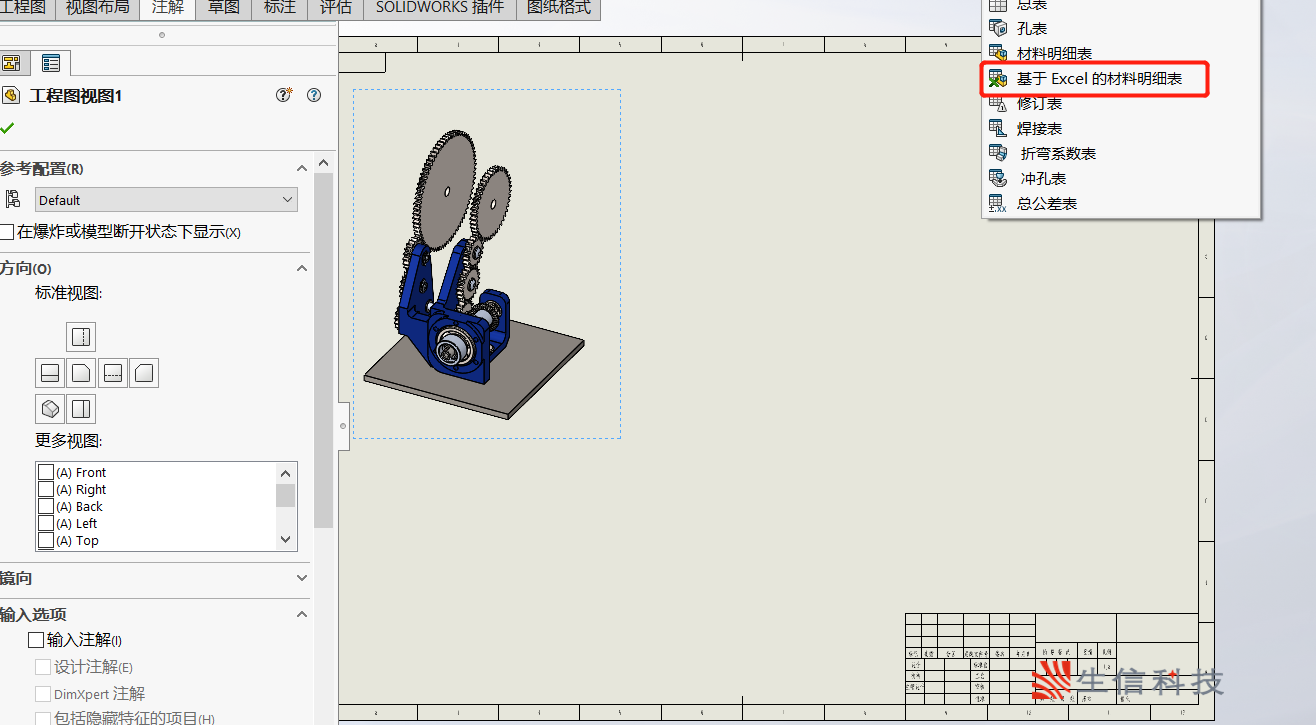Image resolution: width=1316 pixels, height=725 pixels.
Task: Tick the 设计注解 checkbox
Action: (43, 667)
